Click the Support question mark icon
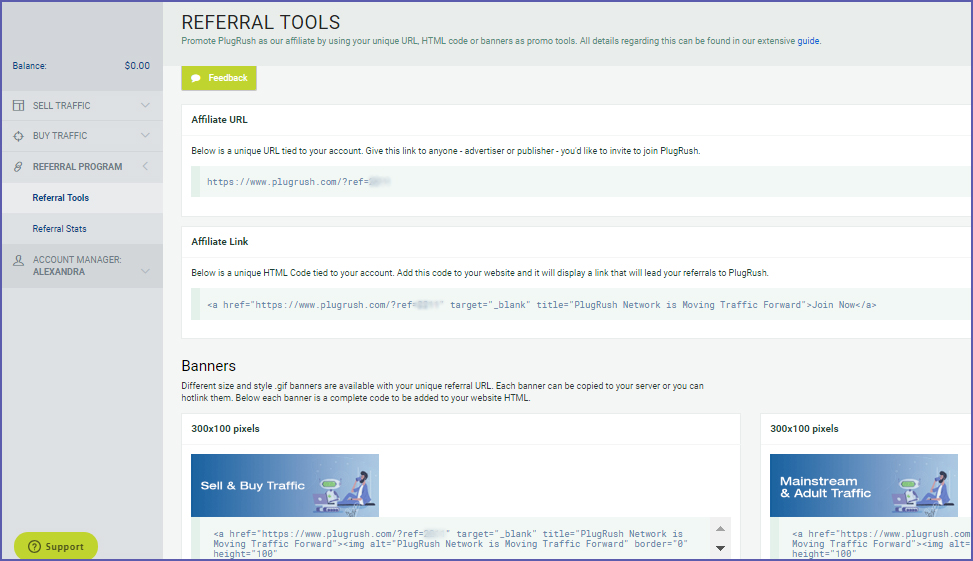This screenshot has height=561, width=973. point(35,546)
